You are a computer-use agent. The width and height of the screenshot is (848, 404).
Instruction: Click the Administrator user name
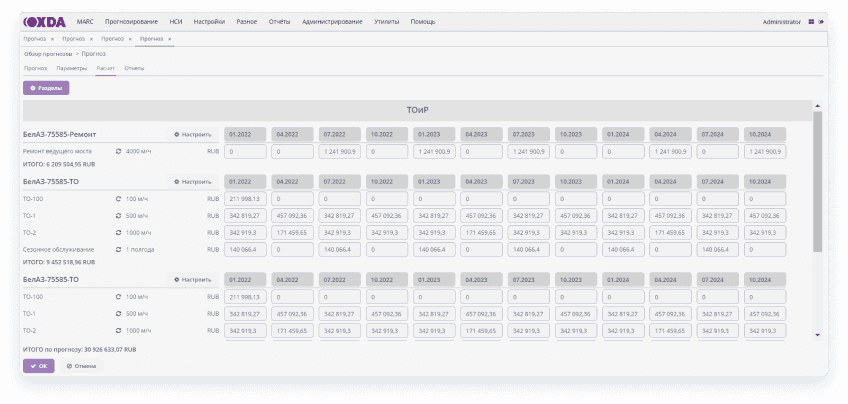(x=781, y=22)
